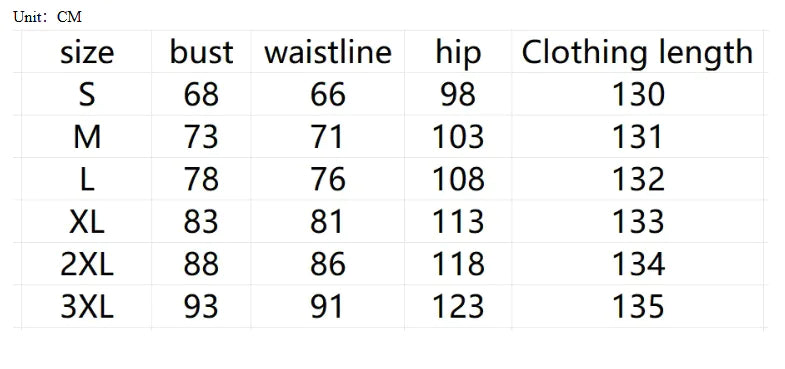Select hip value 98
Image resolution: width=785 pixels, height=369 pixels.
(x=458, y=94)
